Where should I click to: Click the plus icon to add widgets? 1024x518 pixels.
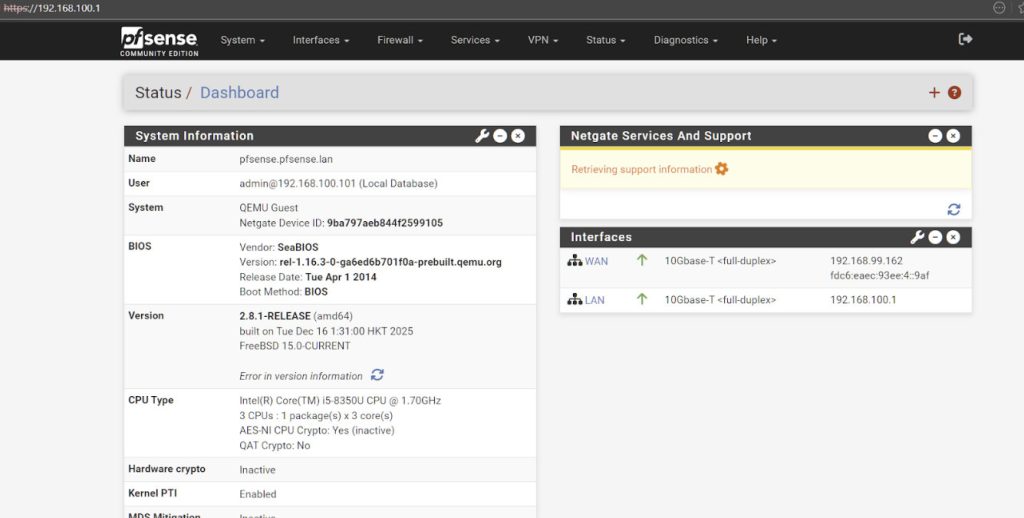(934, 92)
